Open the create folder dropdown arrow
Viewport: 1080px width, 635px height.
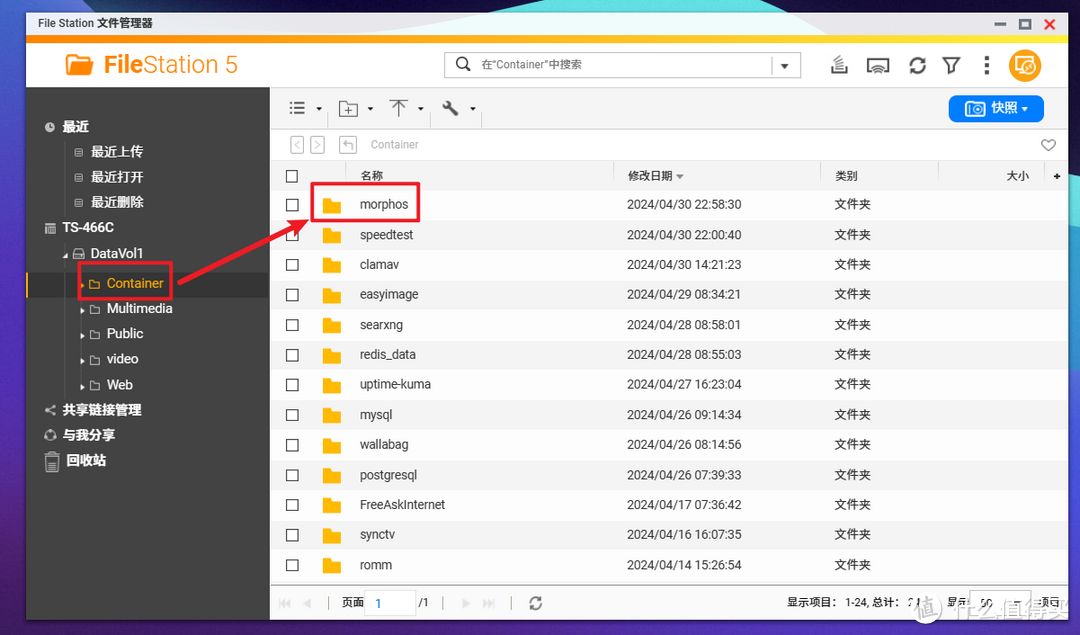click(x=370, y=109)
